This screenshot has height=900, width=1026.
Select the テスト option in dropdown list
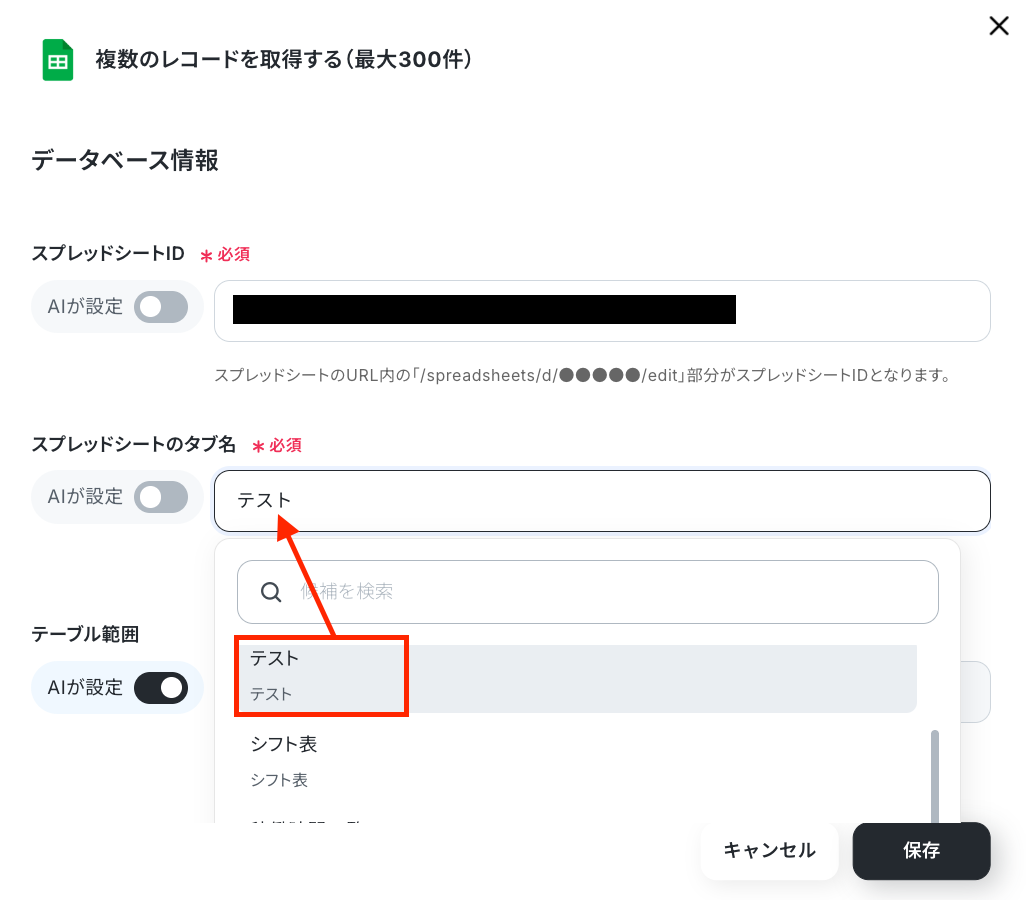coord(577,678)
